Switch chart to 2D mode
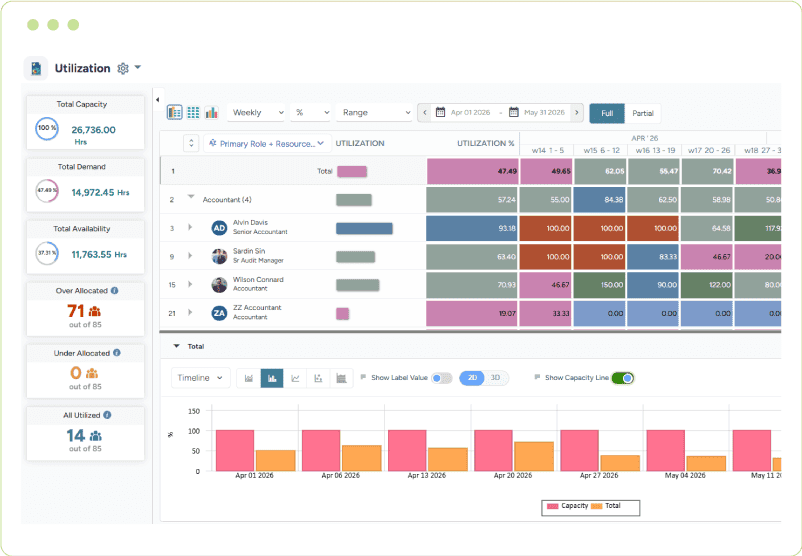 tap(472, 378)
